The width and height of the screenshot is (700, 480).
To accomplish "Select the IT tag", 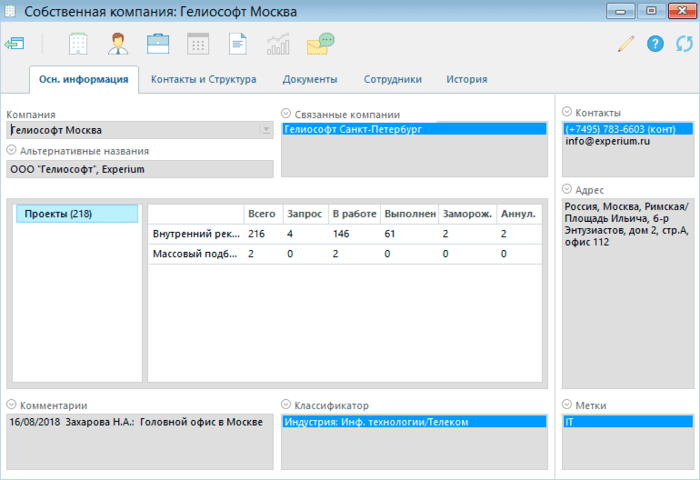I will (628, 422).
